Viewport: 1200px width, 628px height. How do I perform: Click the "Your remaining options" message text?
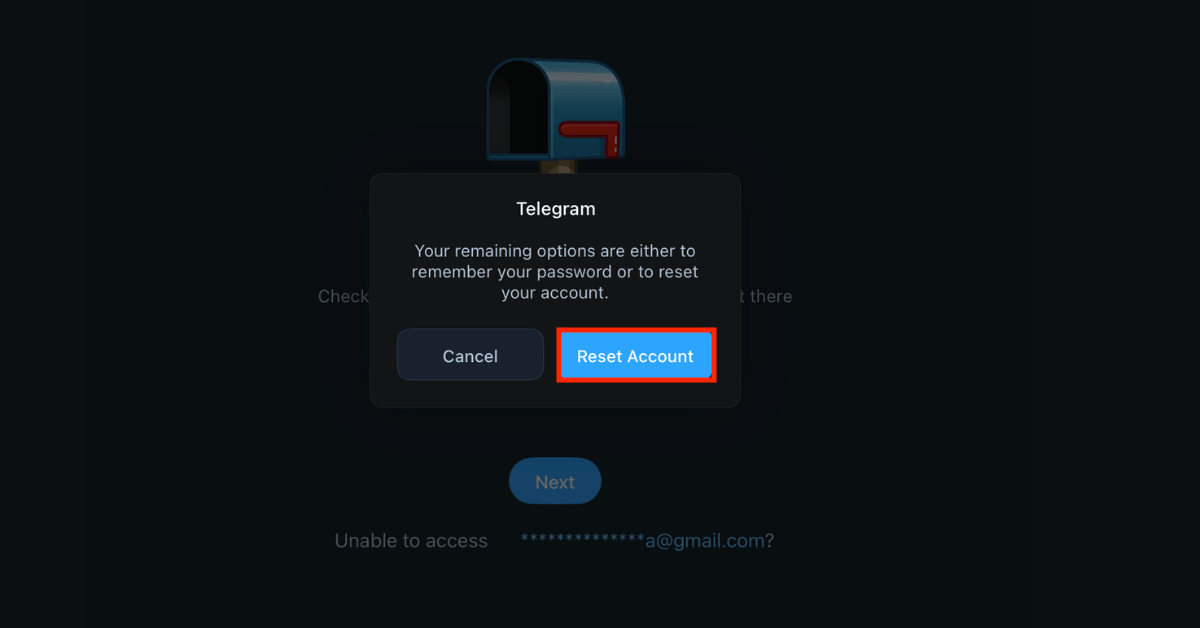[555, 272]
